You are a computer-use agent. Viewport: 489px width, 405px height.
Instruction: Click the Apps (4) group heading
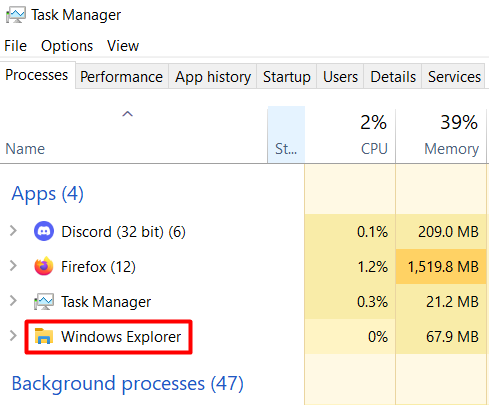48,194
